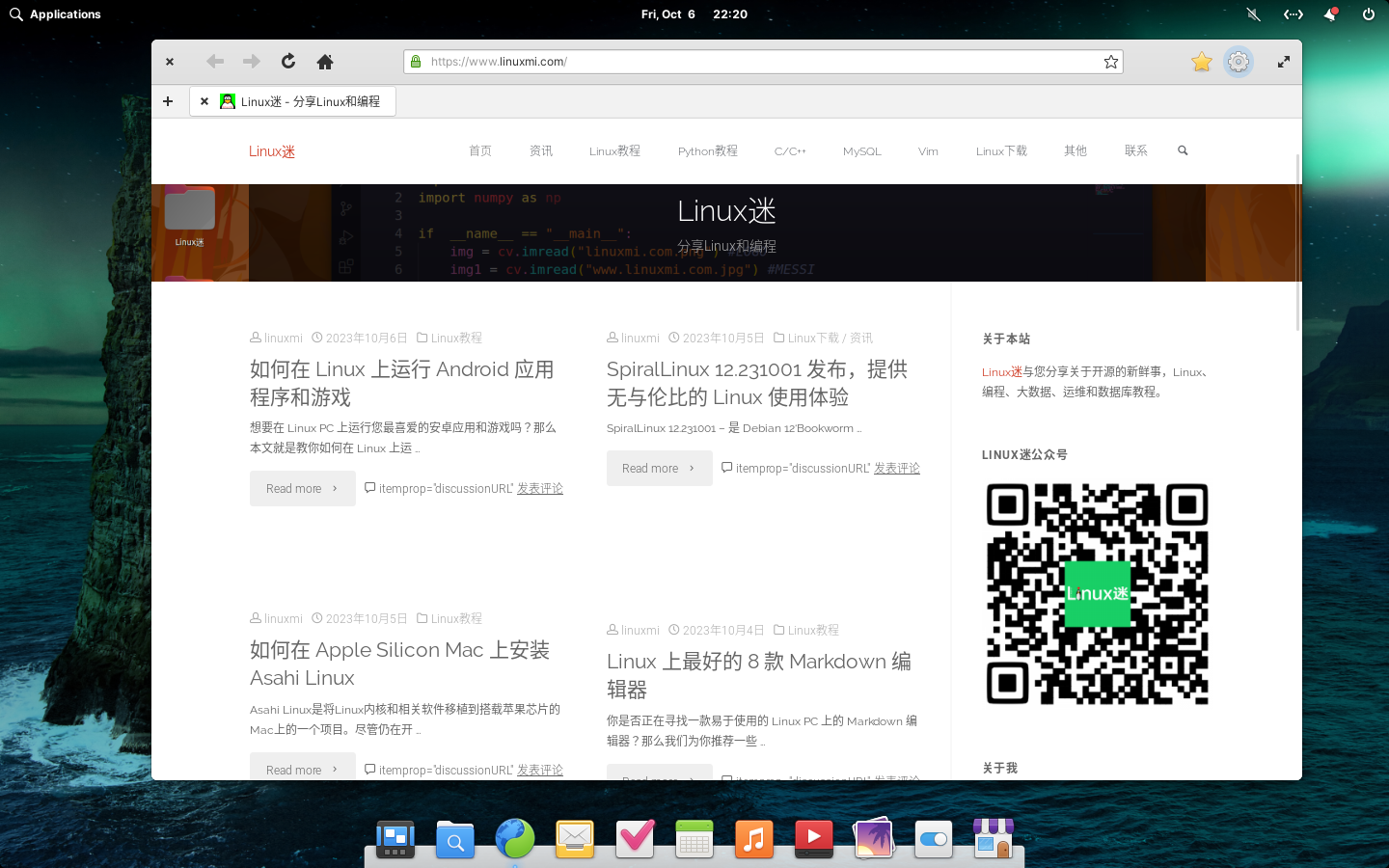Click the muted sound indicator in panel
The image size is (1389, 868).
[x=1253, y=14]
